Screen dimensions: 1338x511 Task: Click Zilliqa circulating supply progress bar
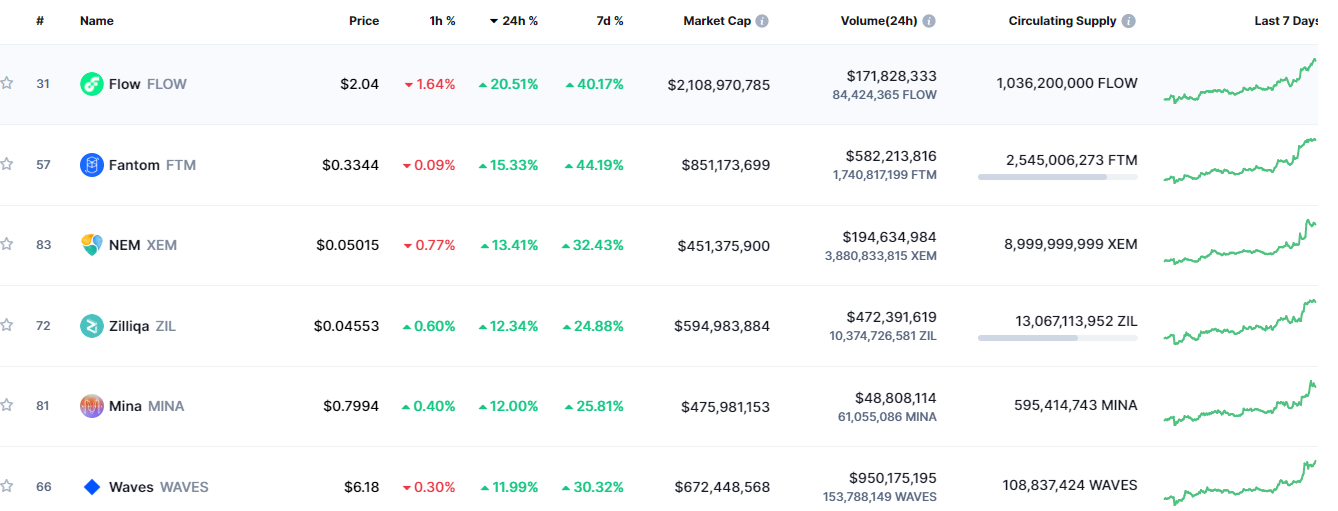1057,338
